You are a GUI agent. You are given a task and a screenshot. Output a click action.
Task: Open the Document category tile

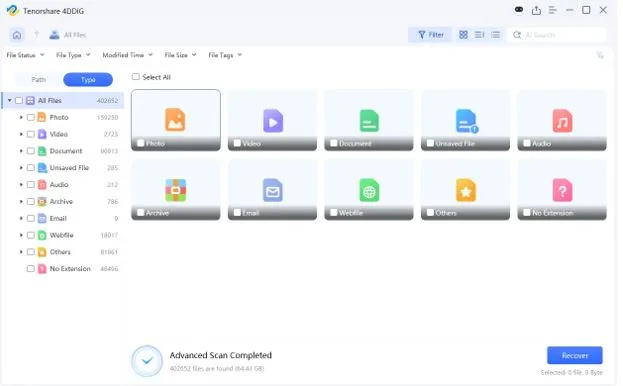(x=369, y=120)
